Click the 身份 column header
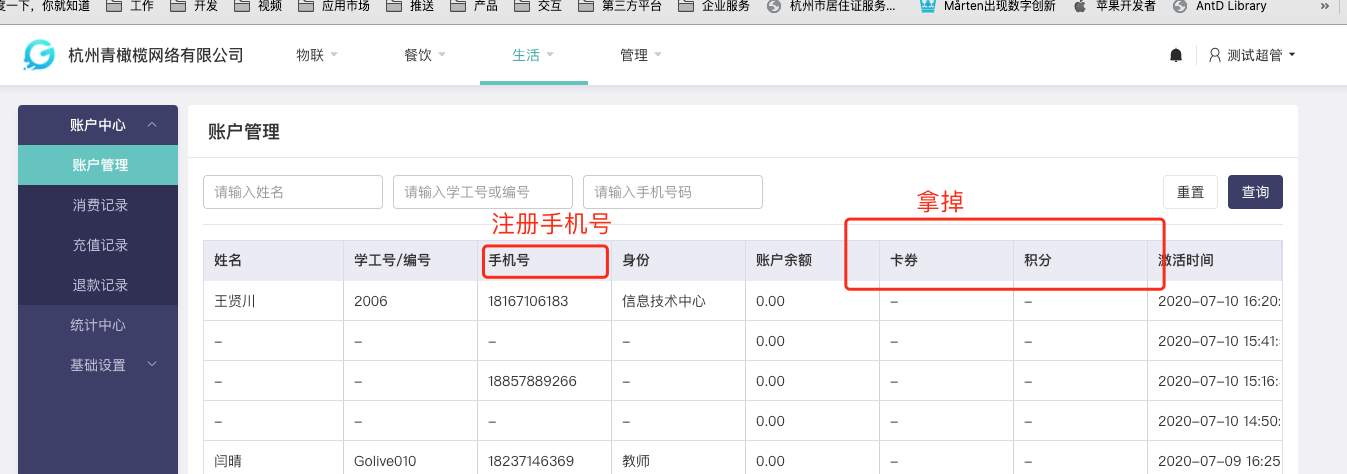The width and height of the screenshot is (1347, 474). point(677,260)
